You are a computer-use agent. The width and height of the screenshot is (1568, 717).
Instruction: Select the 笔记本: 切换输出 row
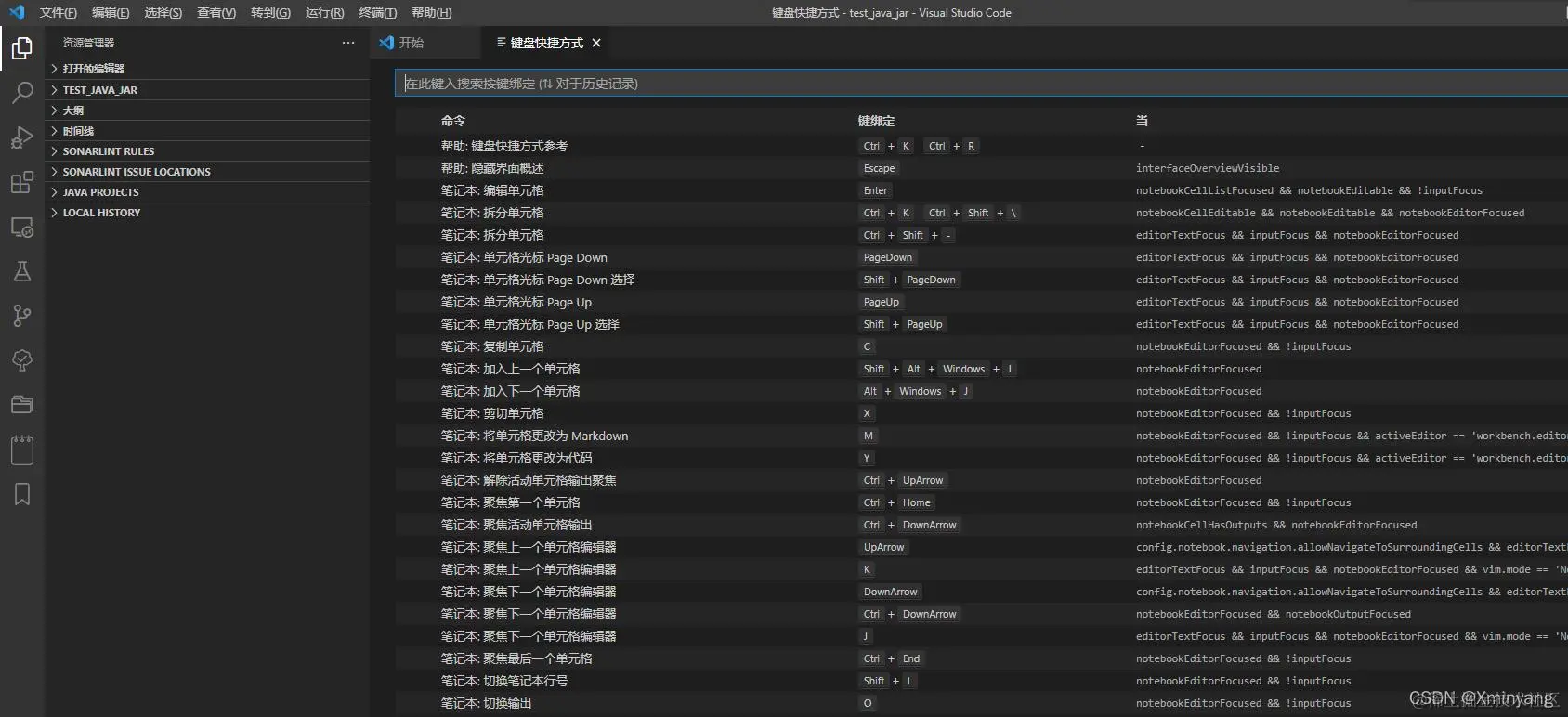981,703
